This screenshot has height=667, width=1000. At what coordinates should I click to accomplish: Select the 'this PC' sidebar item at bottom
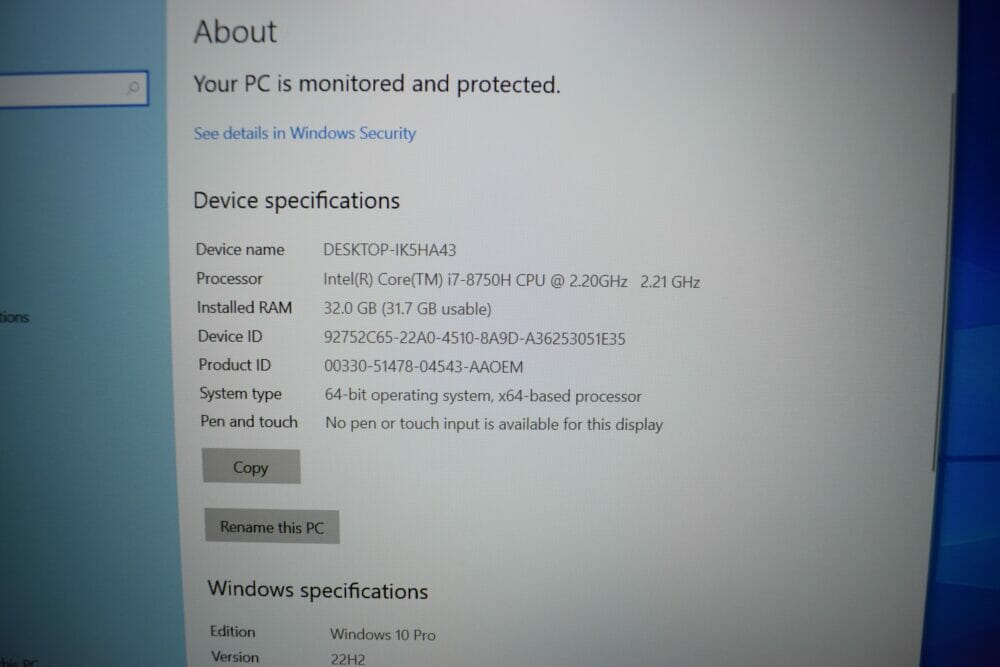19,662
